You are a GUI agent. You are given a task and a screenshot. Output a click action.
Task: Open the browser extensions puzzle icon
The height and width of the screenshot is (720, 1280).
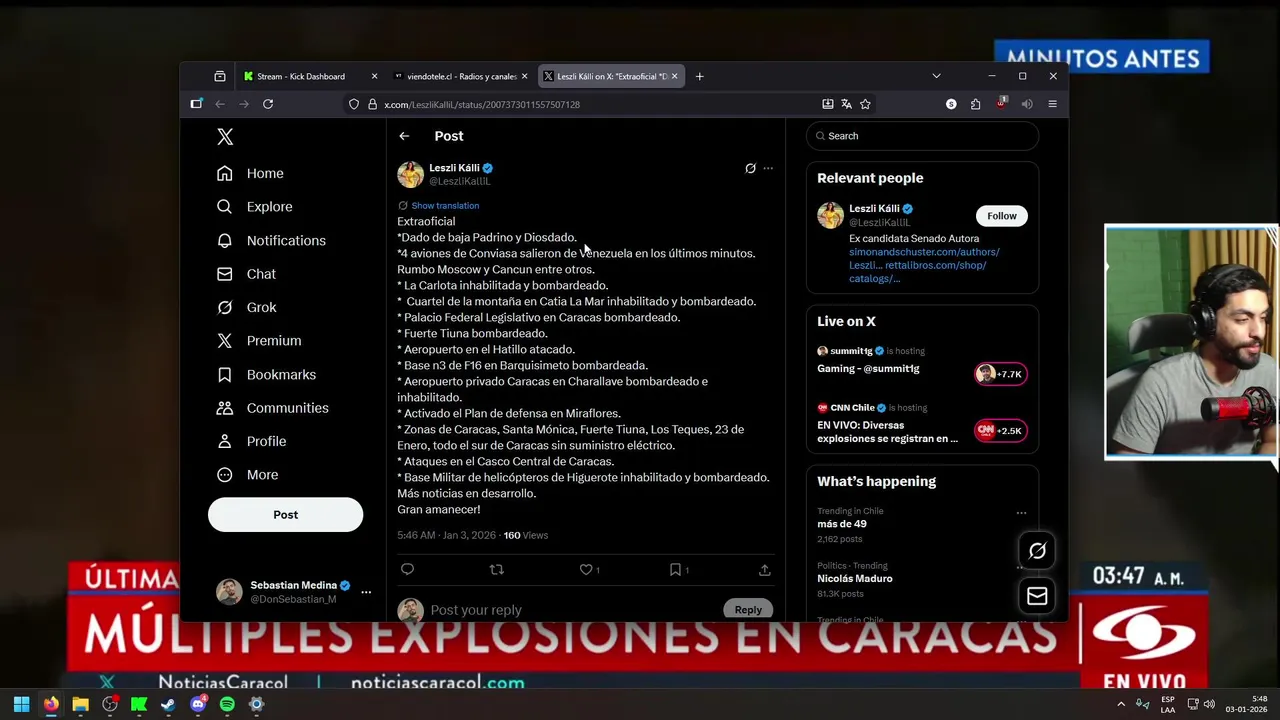976,104
